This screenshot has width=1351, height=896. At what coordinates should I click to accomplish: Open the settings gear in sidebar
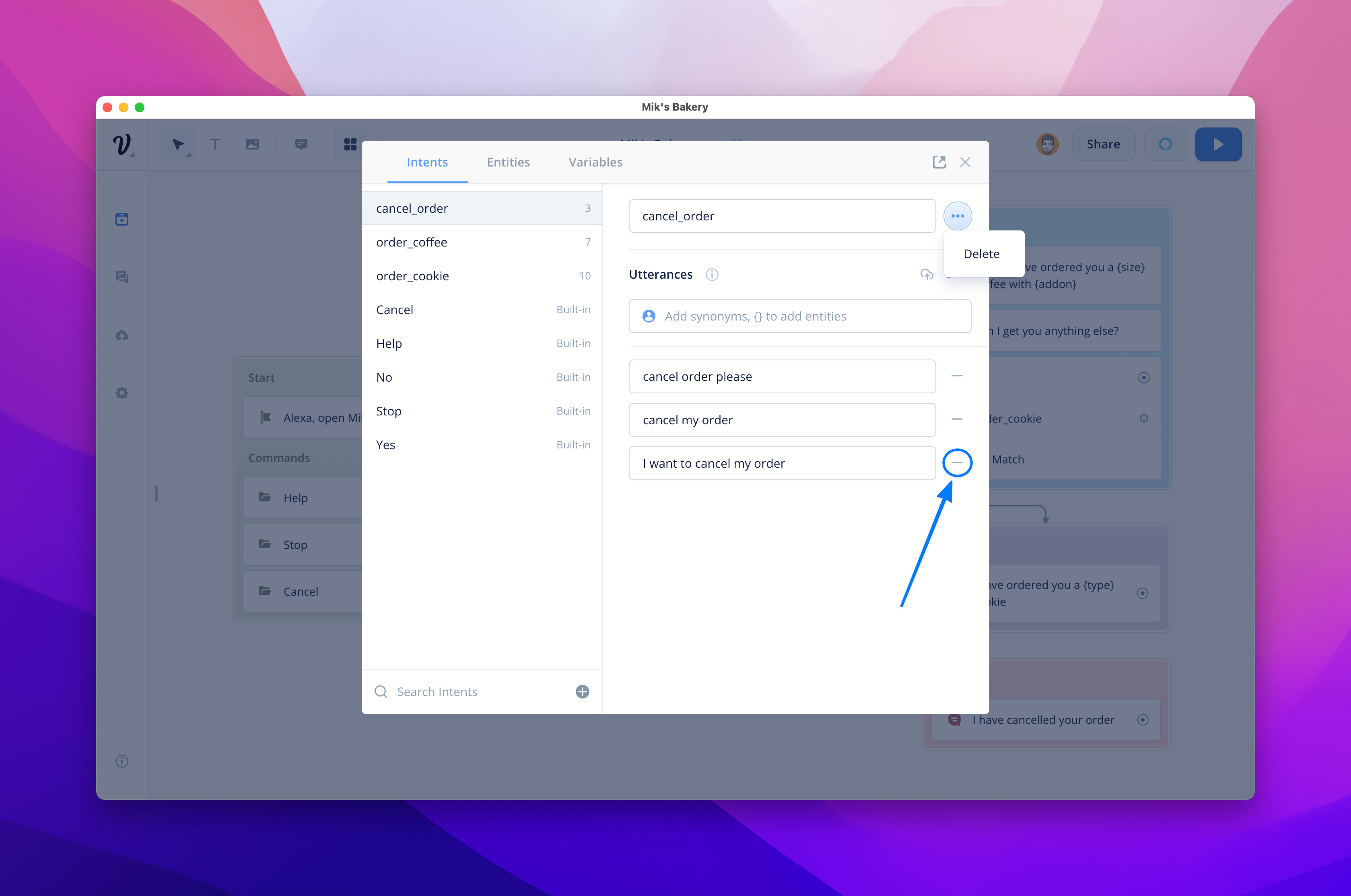(x=122, y=393)
